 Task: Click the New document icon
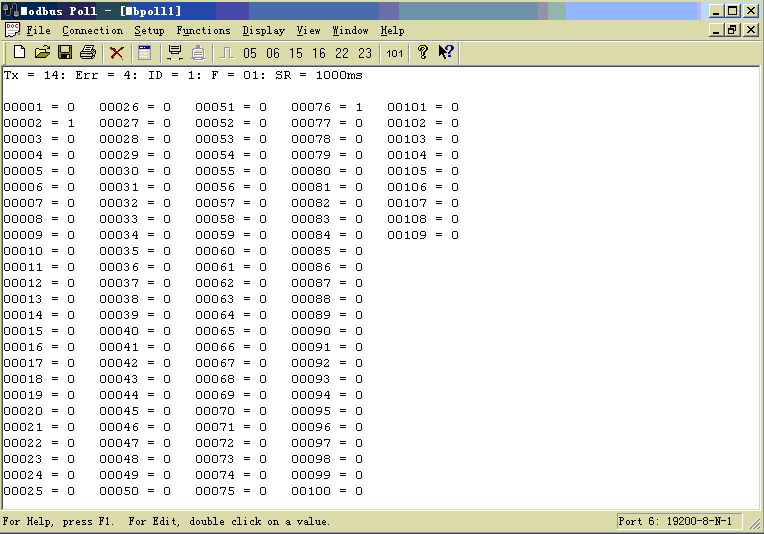(19, 53)
